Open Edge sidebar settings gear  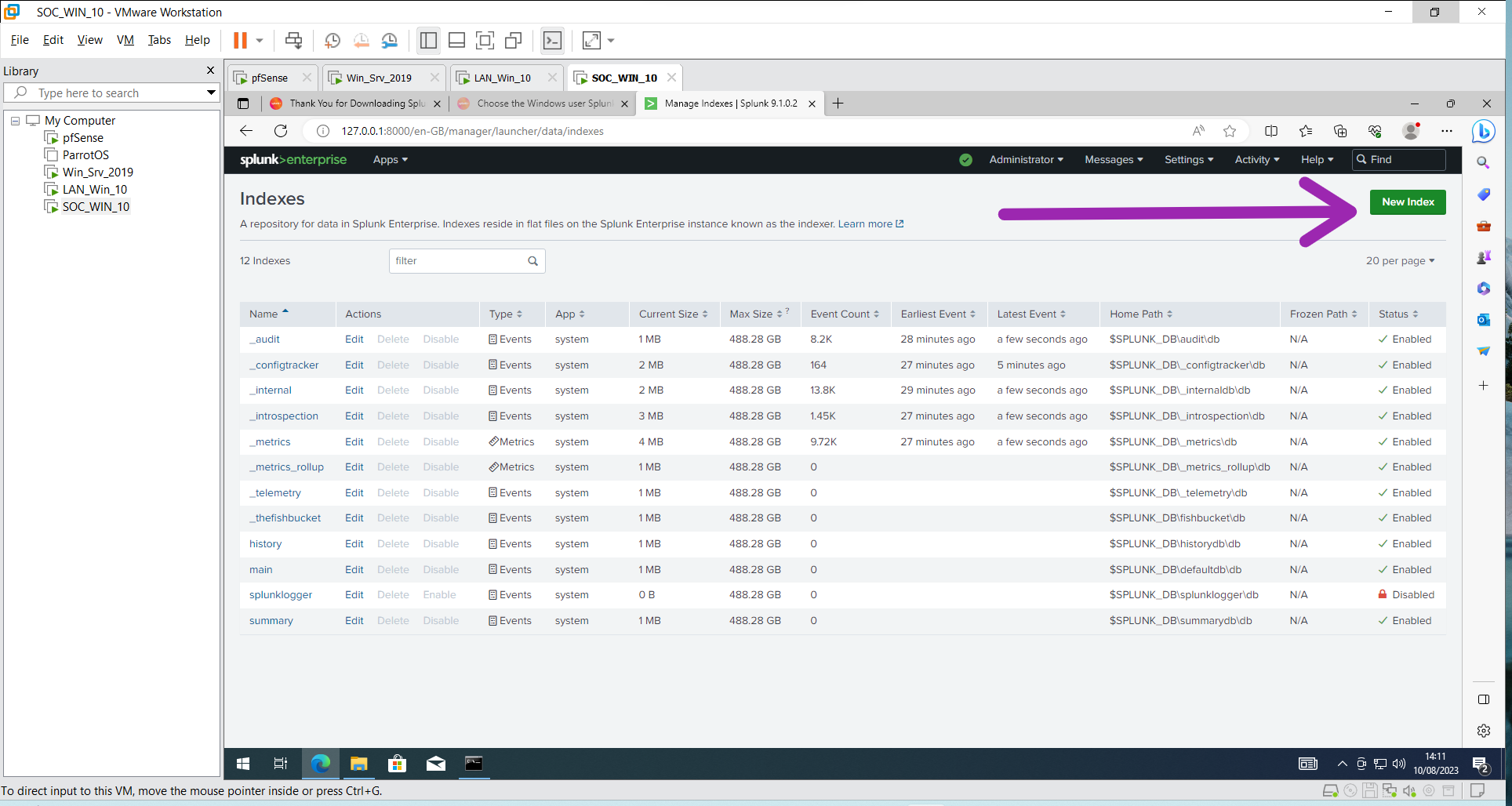(1483, 731)
